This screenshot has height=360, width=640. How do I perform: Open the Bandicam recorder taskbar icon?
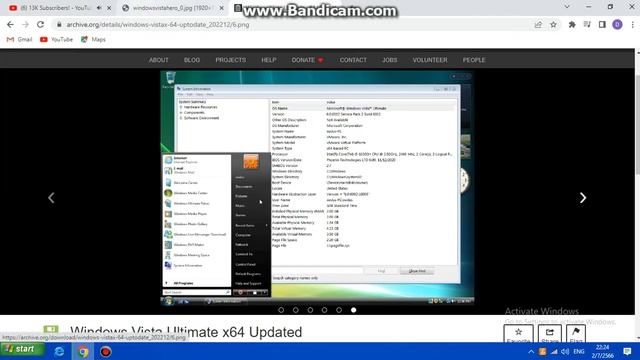tap(106, 351)
